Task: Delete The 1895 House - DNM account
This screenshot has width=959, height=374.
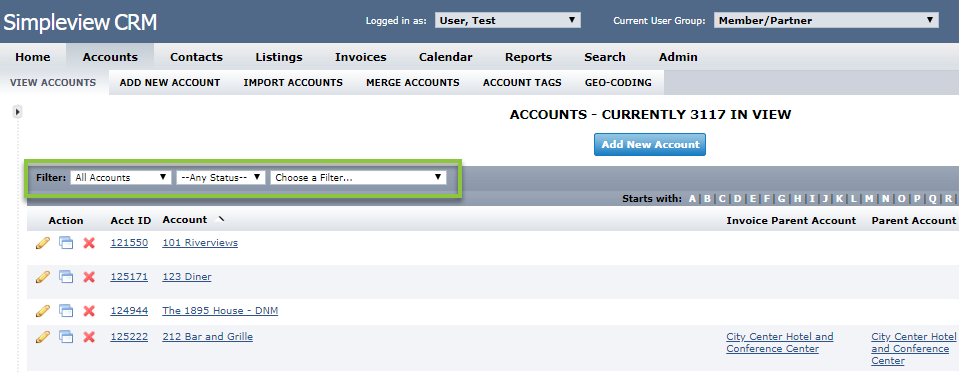Action: [89, 311]
